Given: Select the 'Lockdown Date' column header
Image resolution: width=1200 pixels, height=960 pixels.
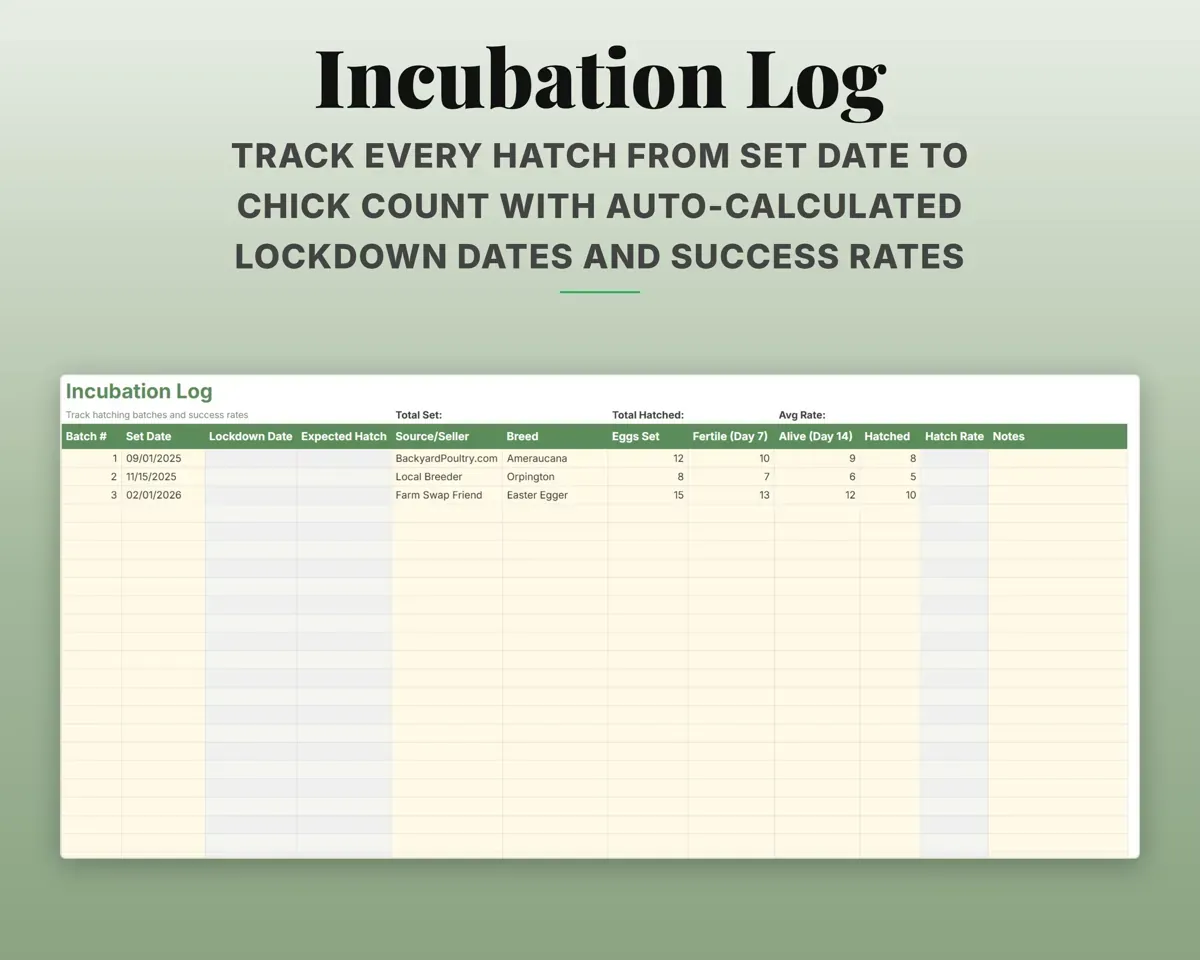Looking at the screenshot, I should point(250,436).
